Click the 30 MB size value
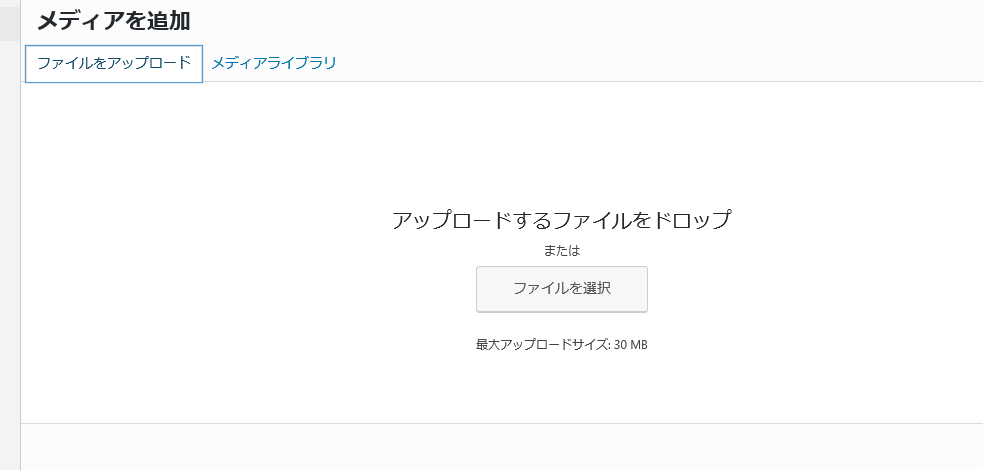 pos(631,345)
